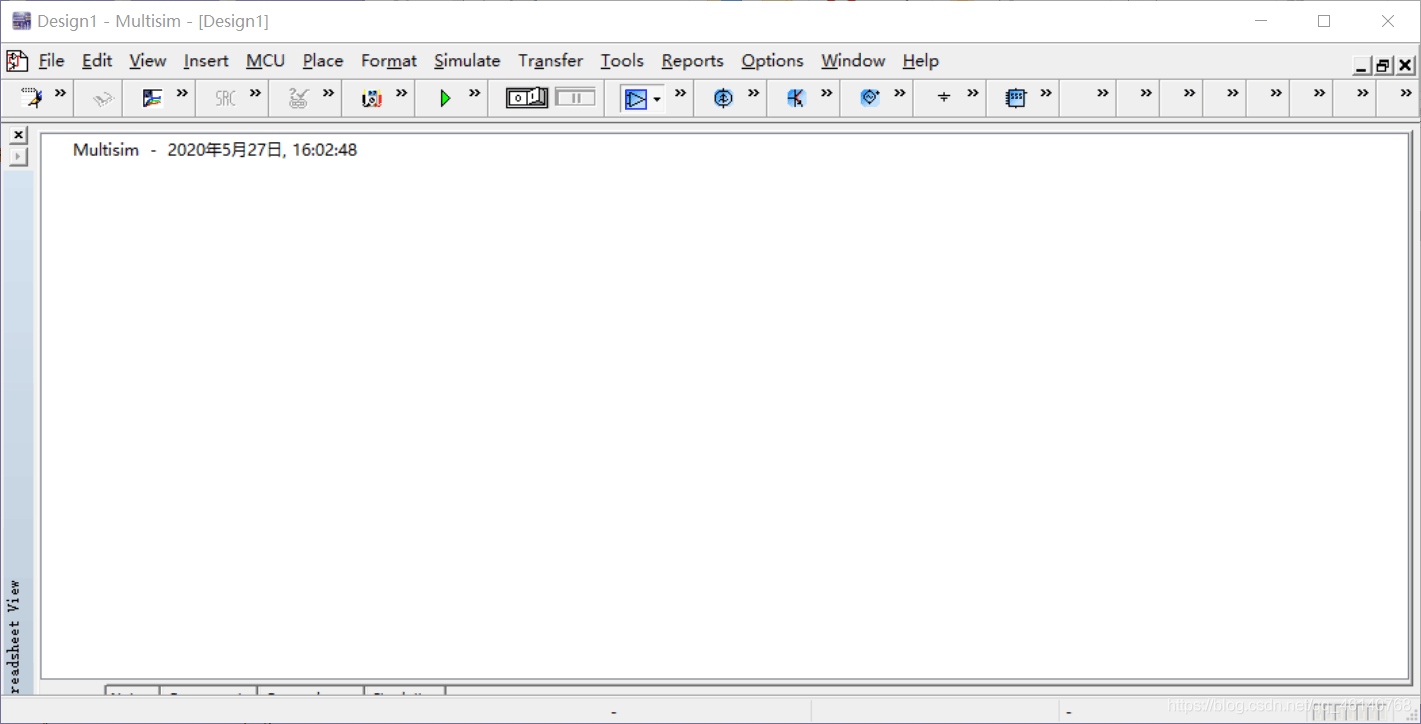Click the electrical rules check icon
1421x724 pixels.
[x=298, y=98]
